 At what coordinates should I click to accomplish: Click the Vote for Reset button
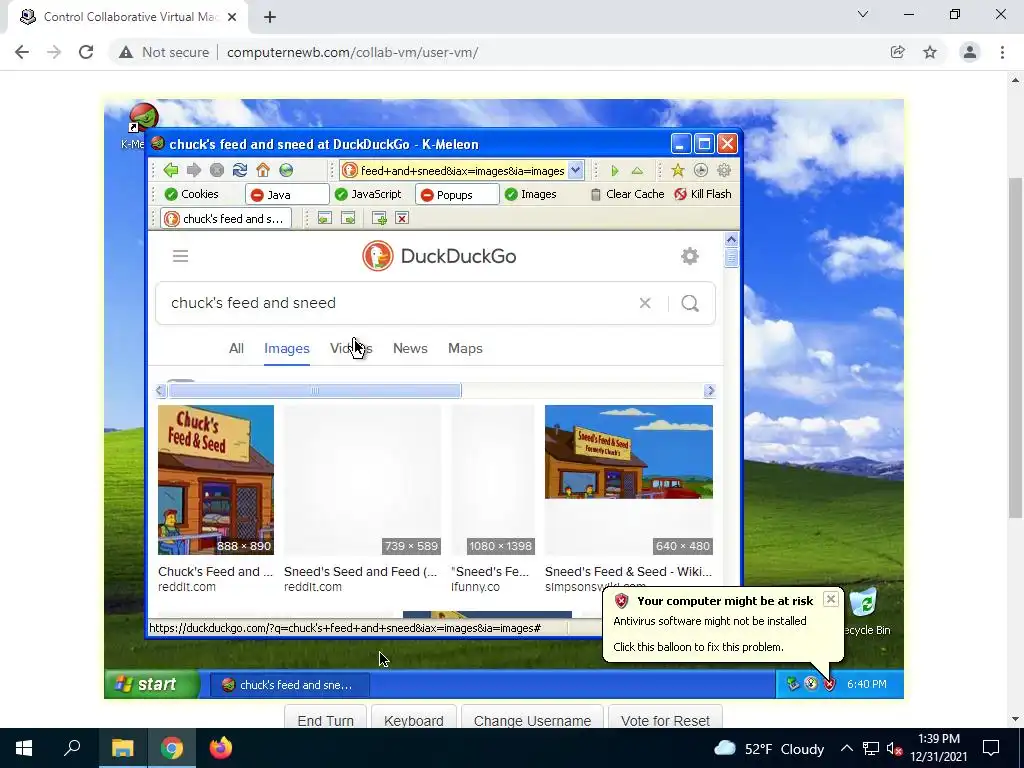tap(665, 720)
